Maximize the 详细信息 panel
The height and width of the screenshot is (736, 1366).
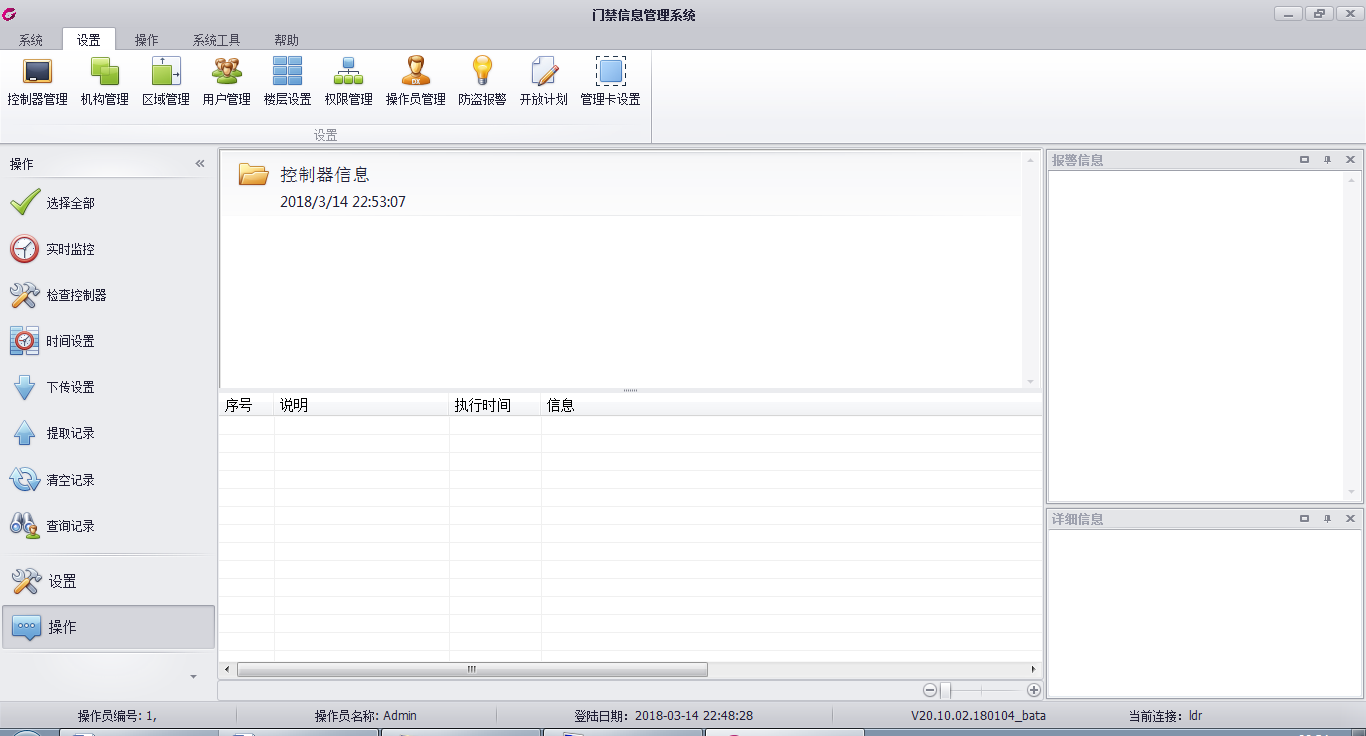point(1304,519)
